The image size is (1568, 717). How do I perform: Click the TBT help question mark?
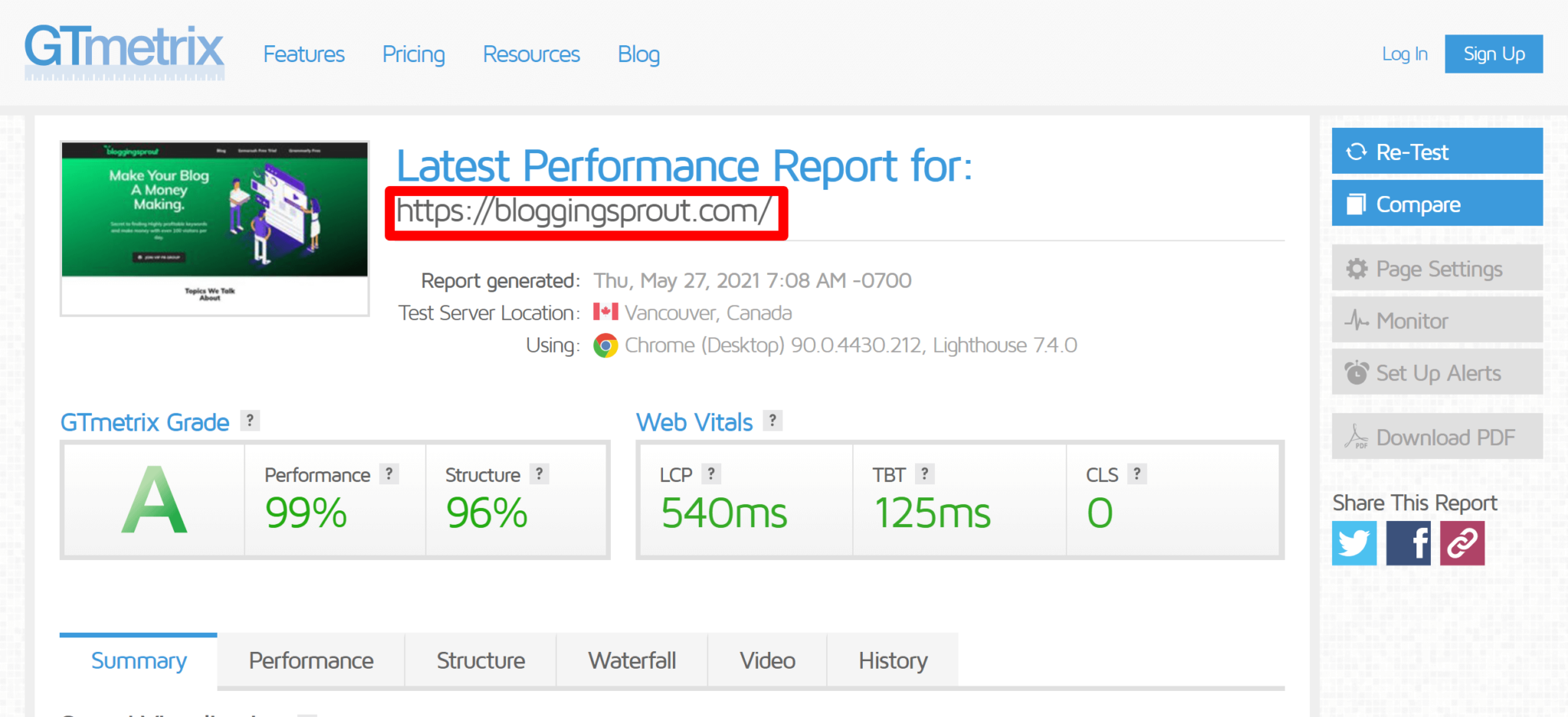coord(925,474)
